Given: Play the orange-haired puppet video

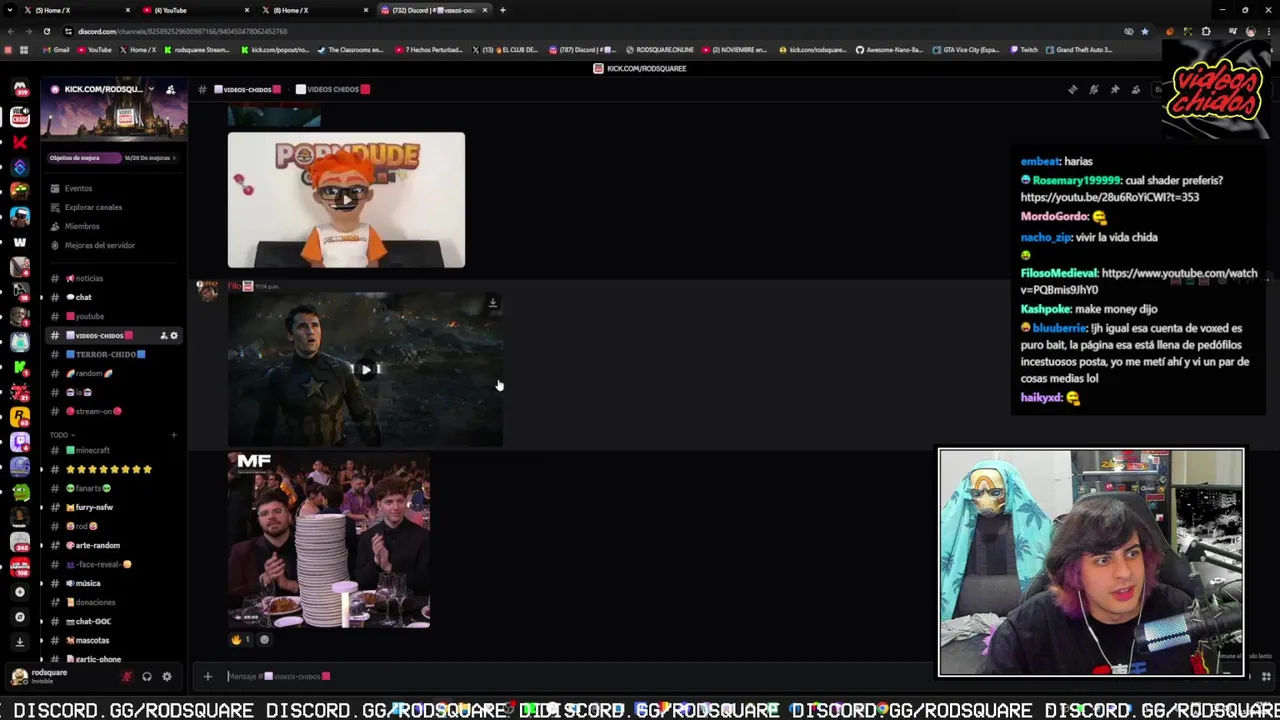Looking at the screenshot, I should pyautogui.click(x=346, y=200).
